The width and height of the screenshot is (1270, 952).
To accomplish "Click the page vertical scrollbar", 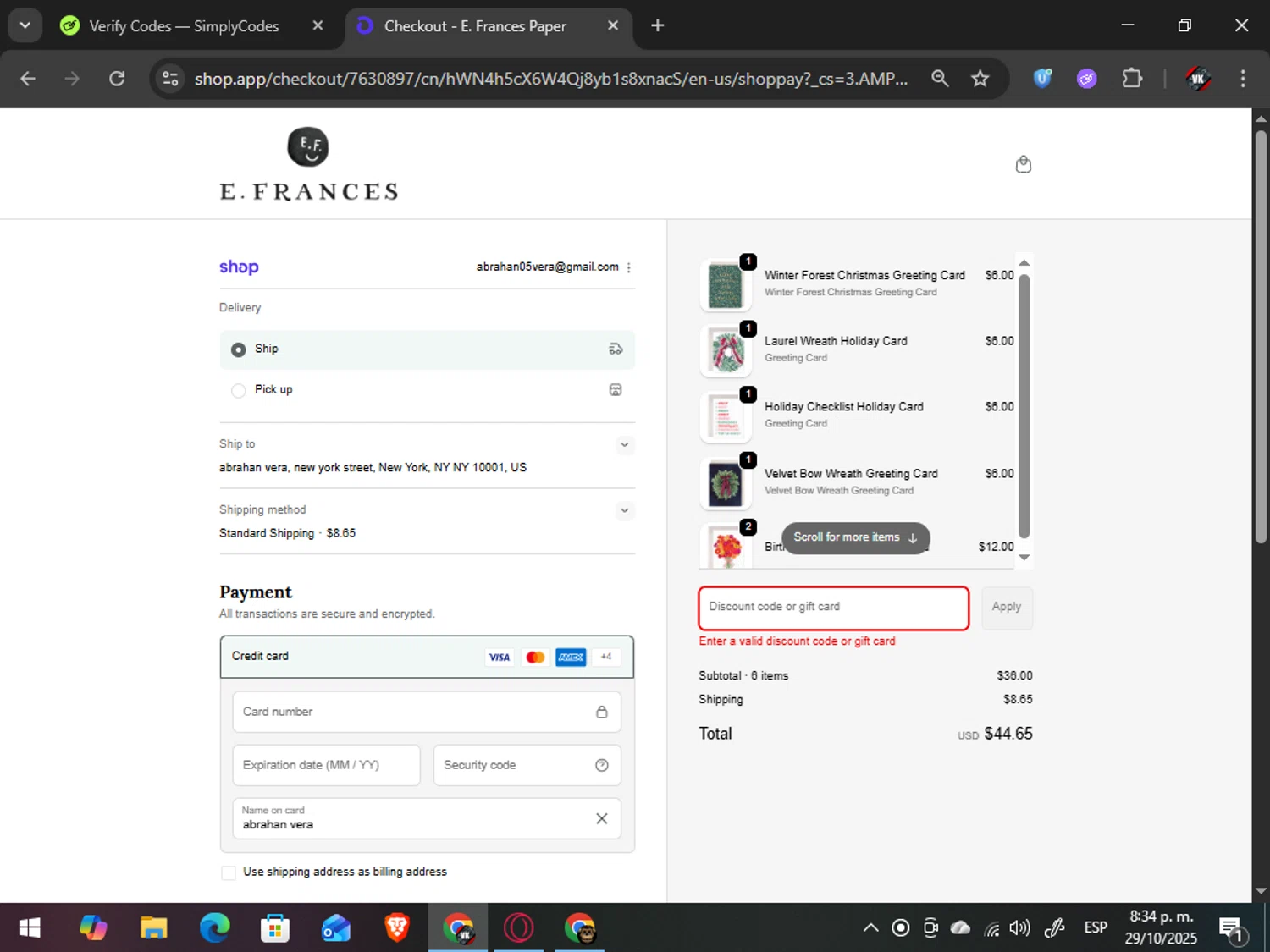I will pyautogui.click(x=1261, y=337).
